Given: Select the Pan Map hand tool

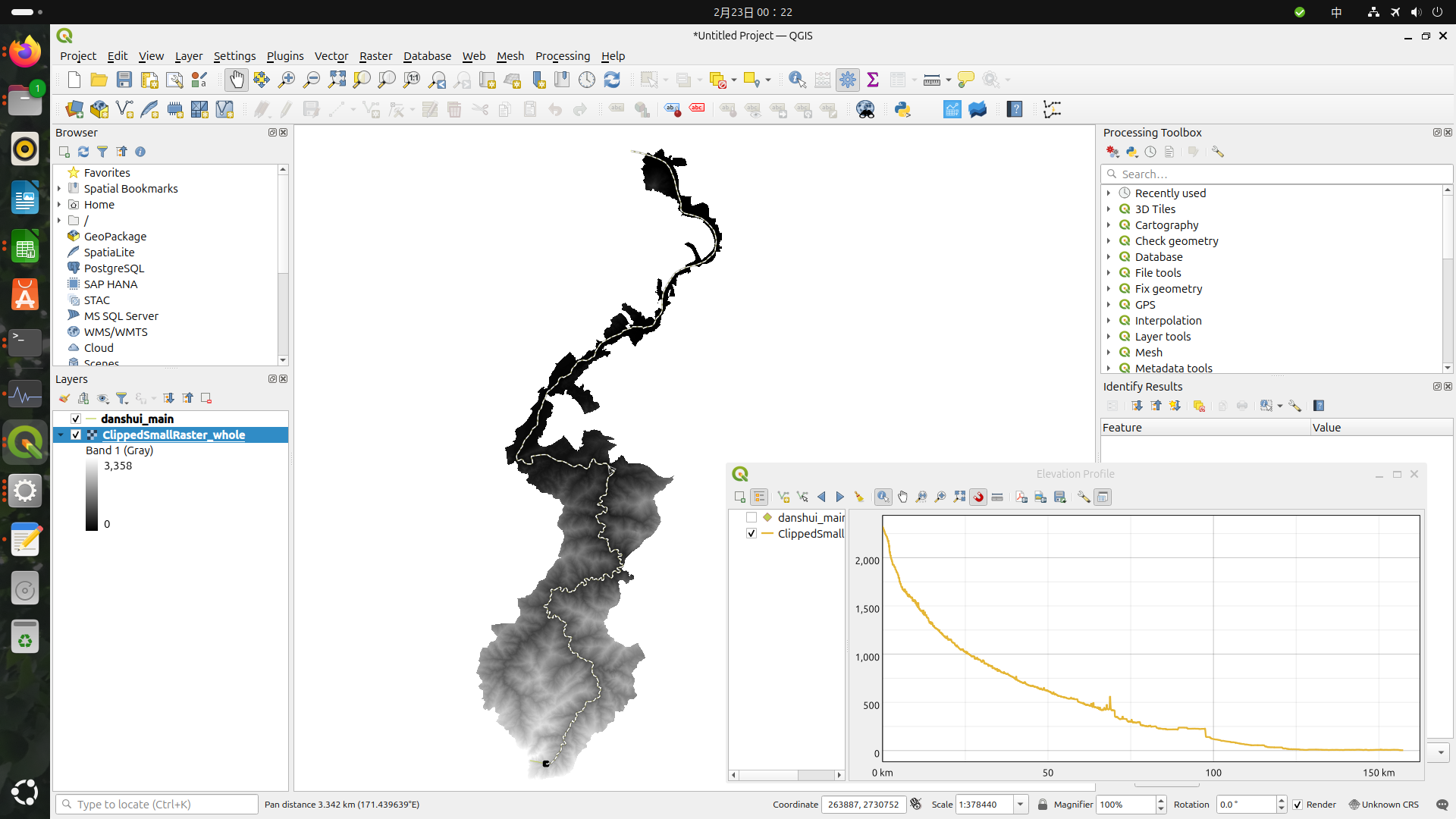Looking at the screenshot, I should coord(237,80).
